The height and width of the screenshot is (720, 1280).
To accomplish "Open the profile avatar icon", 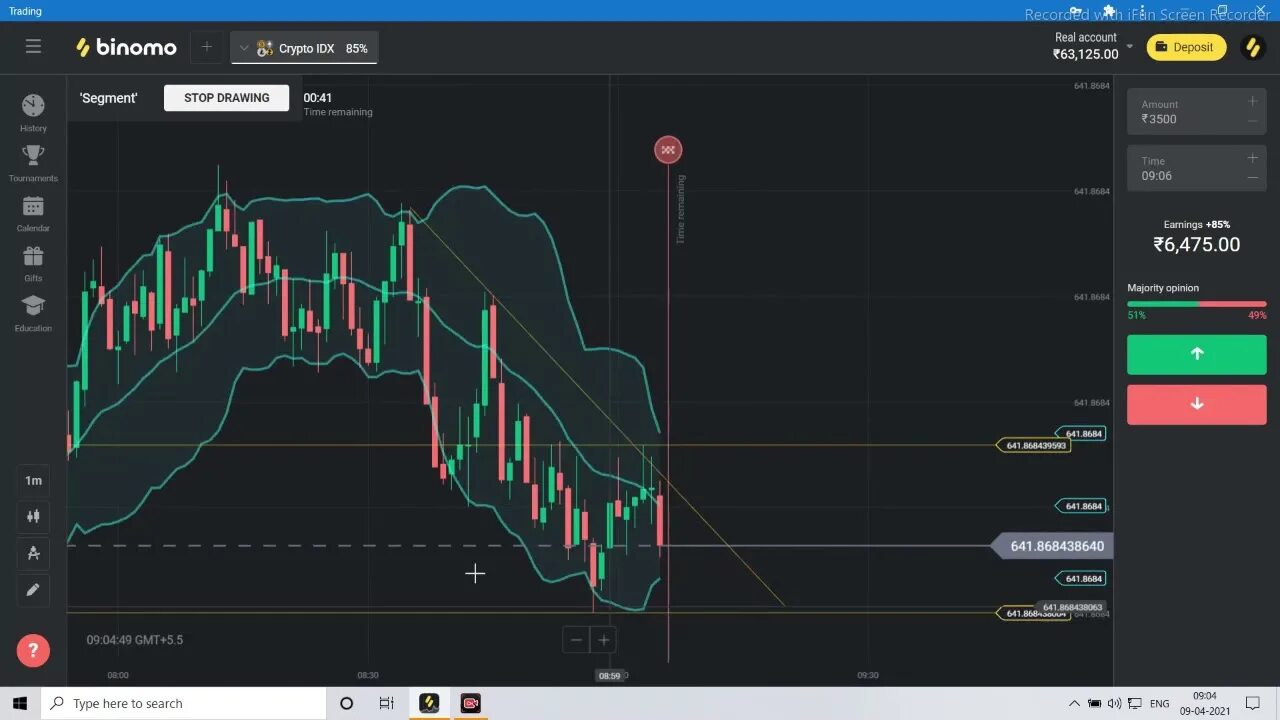I will 1252,47.
